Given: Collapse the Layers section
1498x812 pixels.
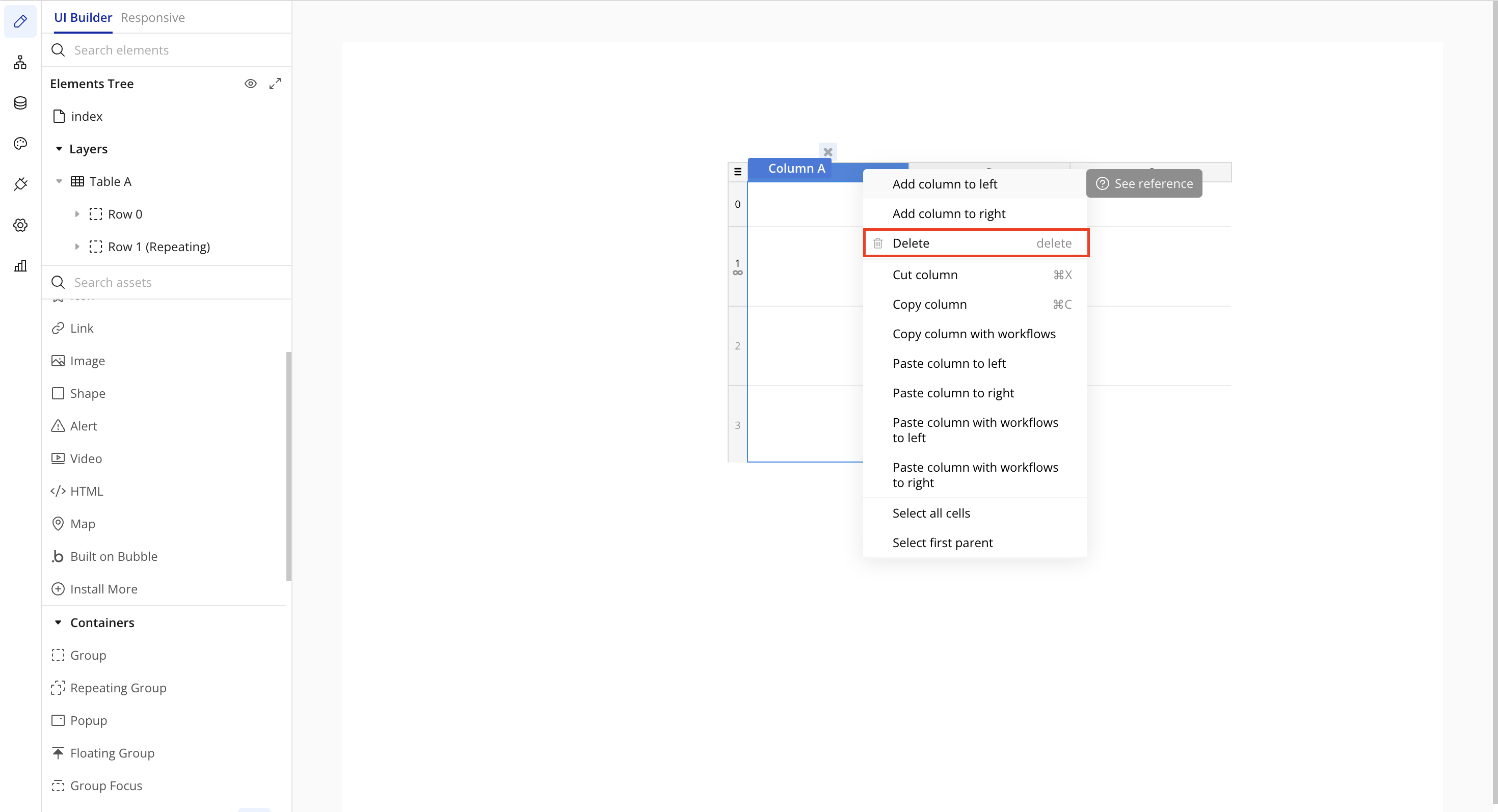Looking at the screenshot, I should (59, 149).
